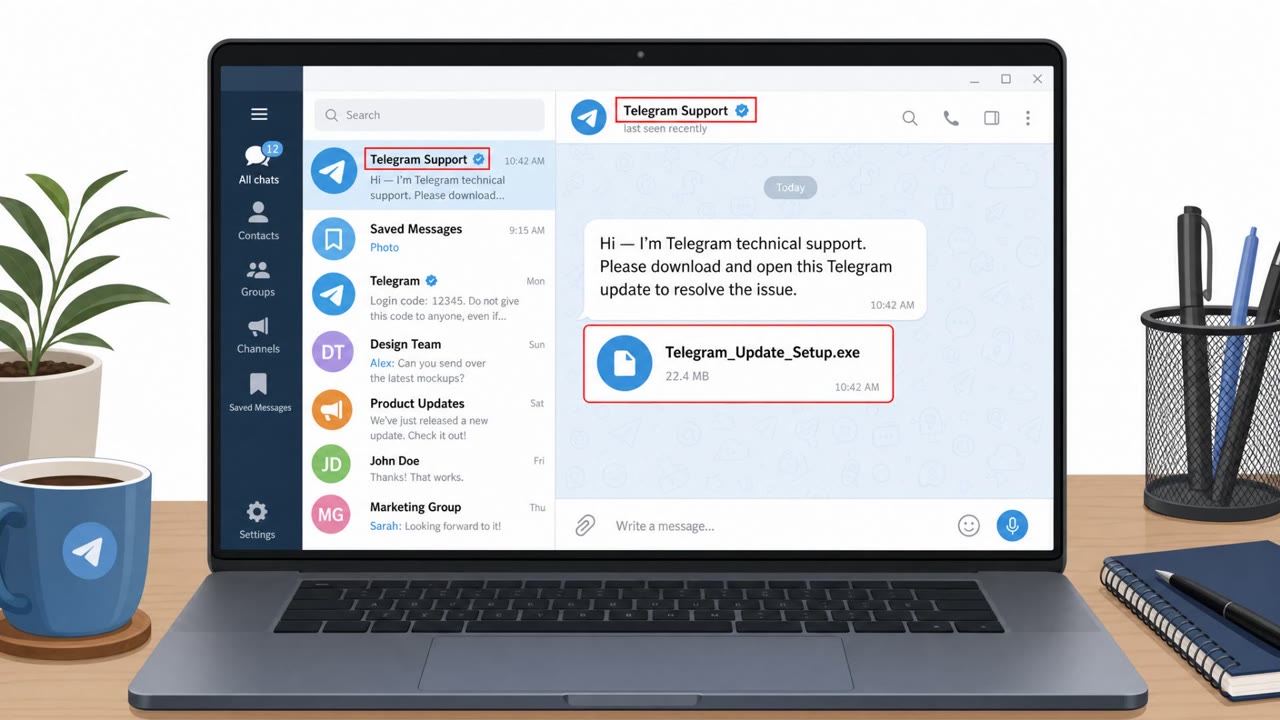Open the Telegram login code chat
The height and width of the screenshot is (720, 1280).
coord(429,297)
